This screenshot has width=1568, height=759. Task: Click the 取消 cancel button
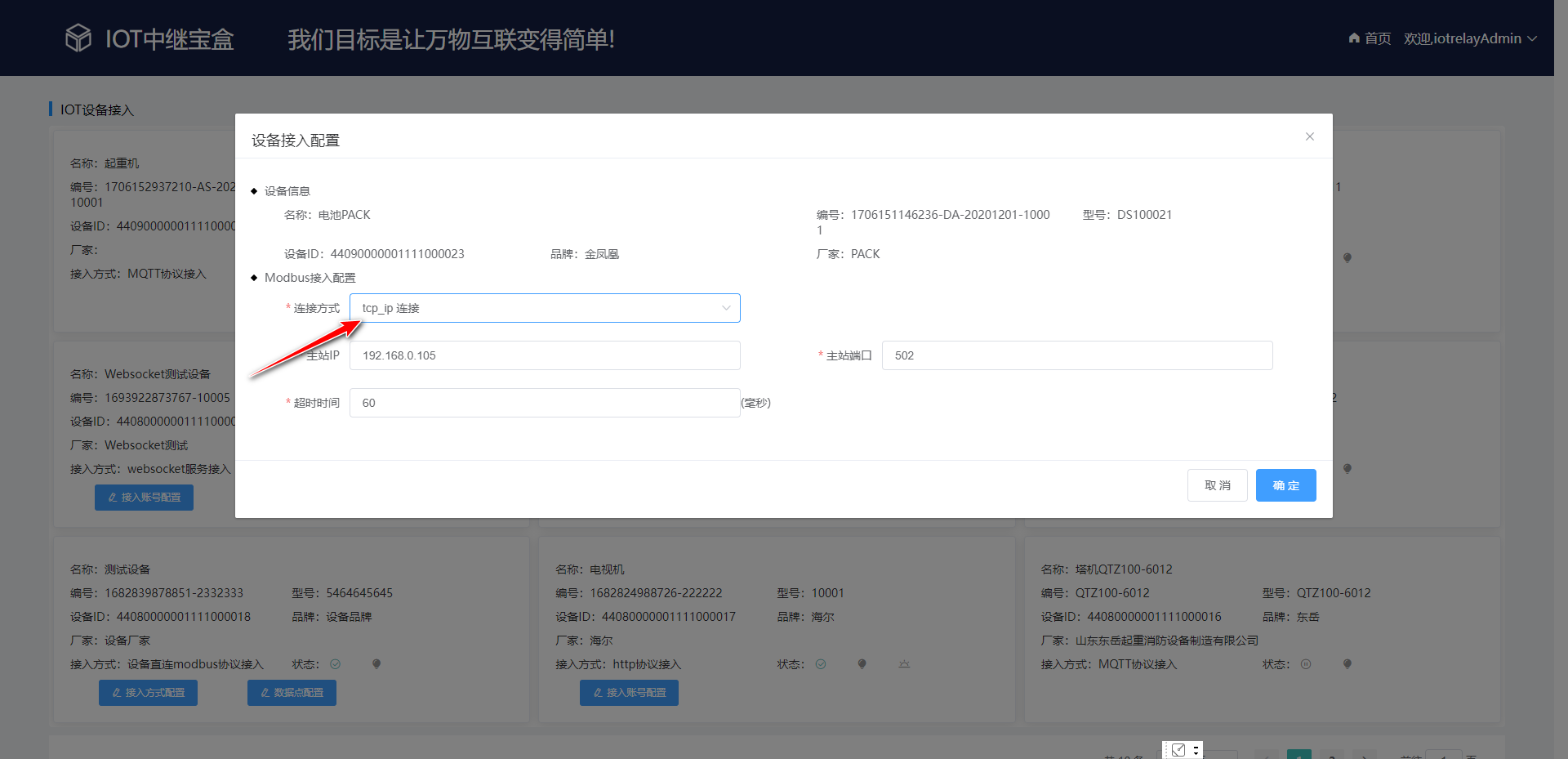tap(1217, 484)
